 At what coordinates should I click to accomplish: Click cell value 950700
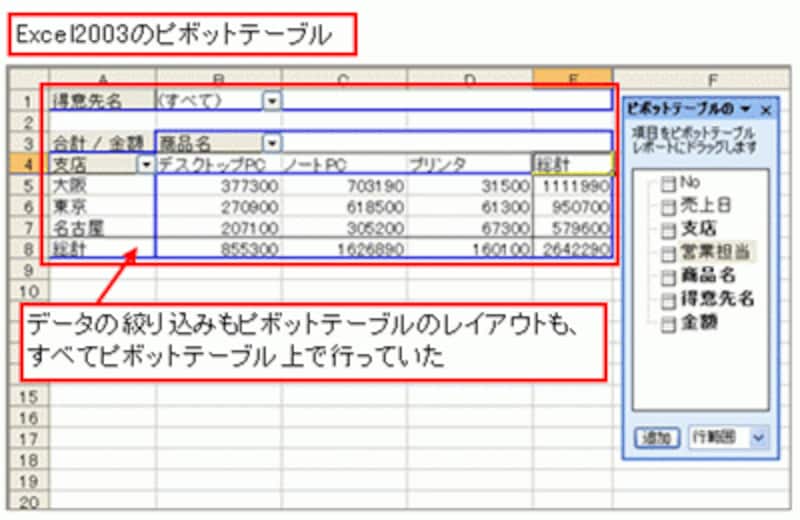coord(572,207)
